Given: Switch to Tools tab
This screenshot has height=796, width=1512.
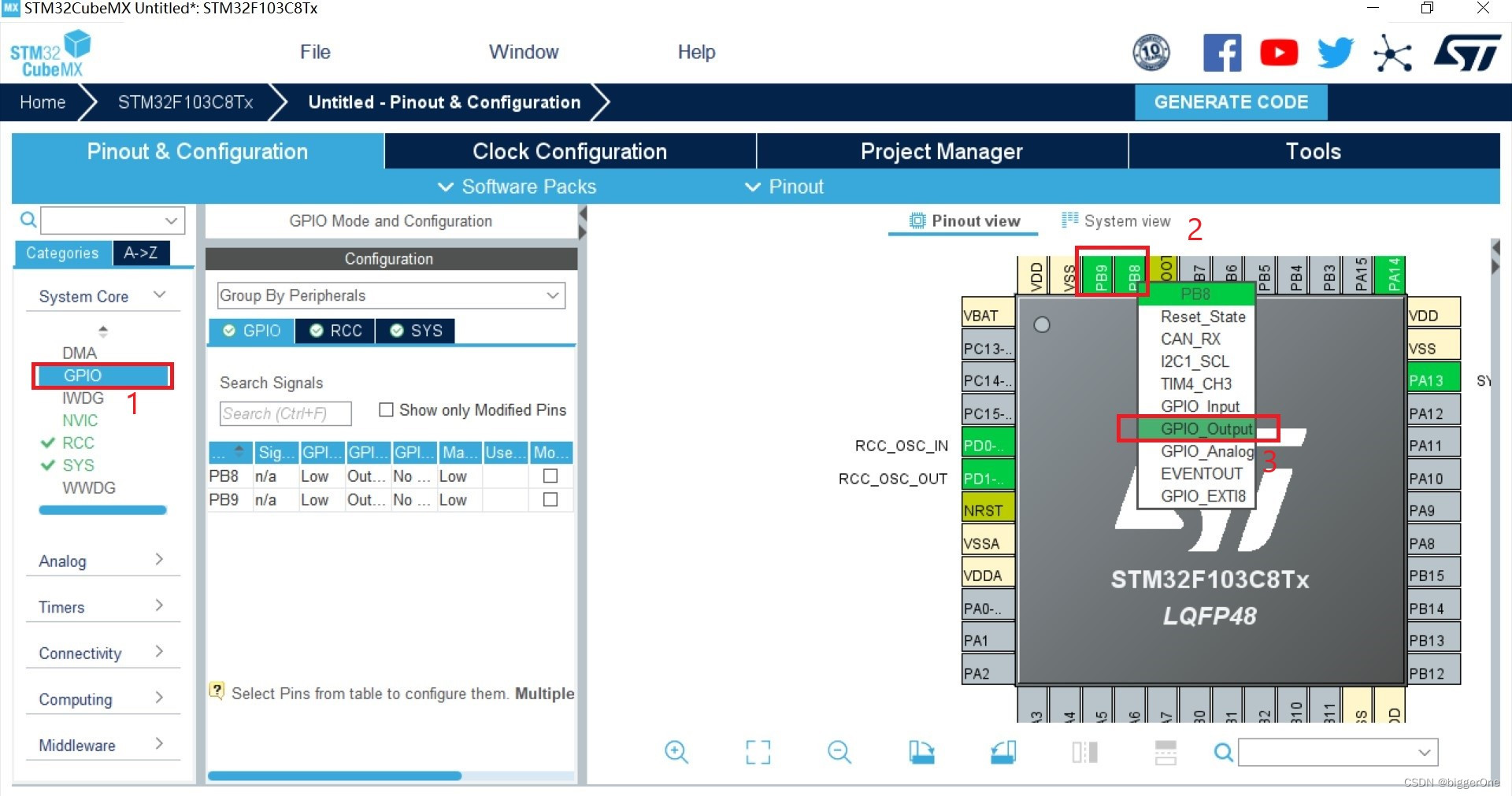Looking at the screenshot, I should [x=1314, y=151].
